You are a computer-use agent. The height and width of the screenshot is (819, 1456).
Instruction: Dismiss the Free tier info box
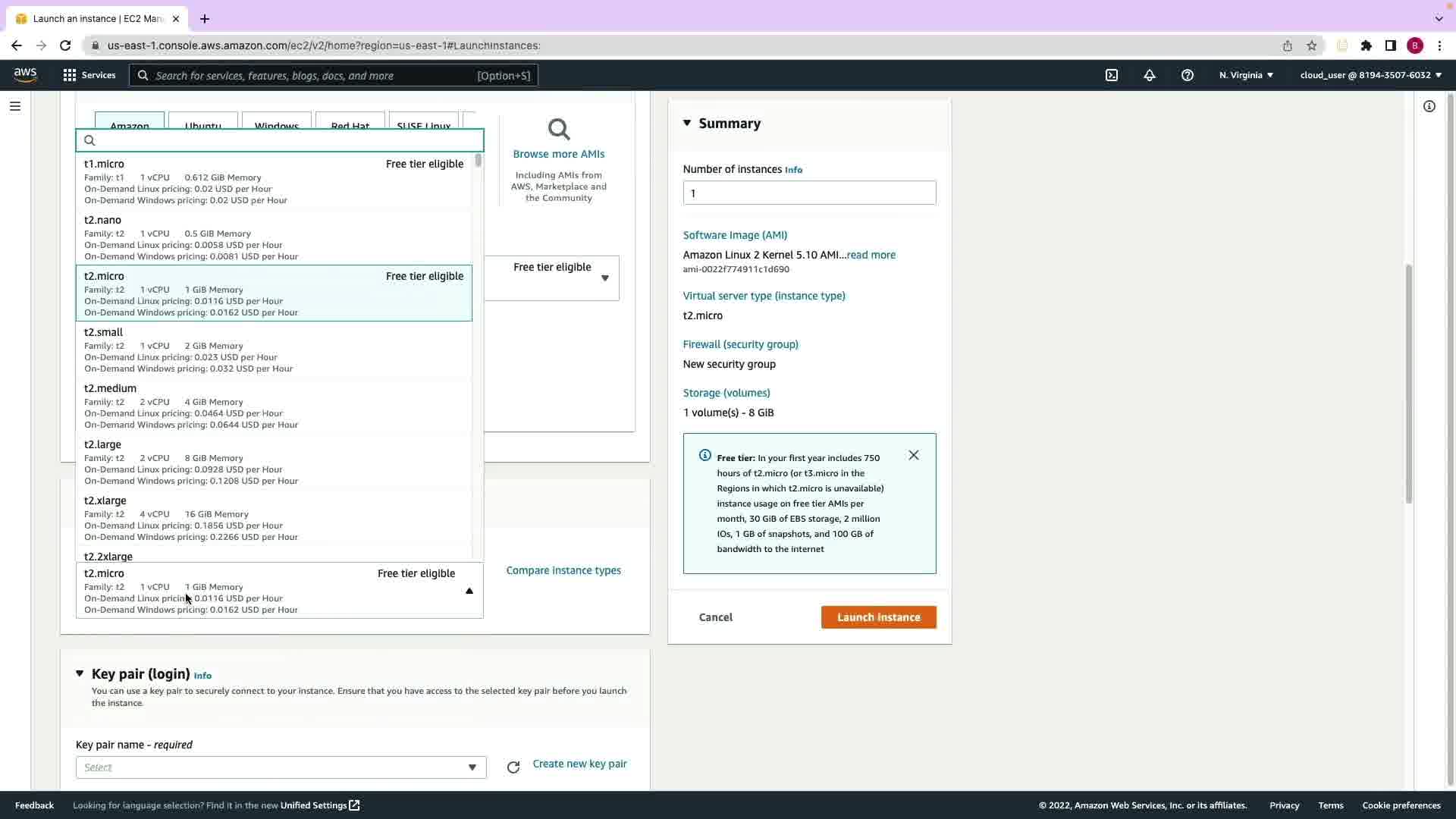coord(914,455)
